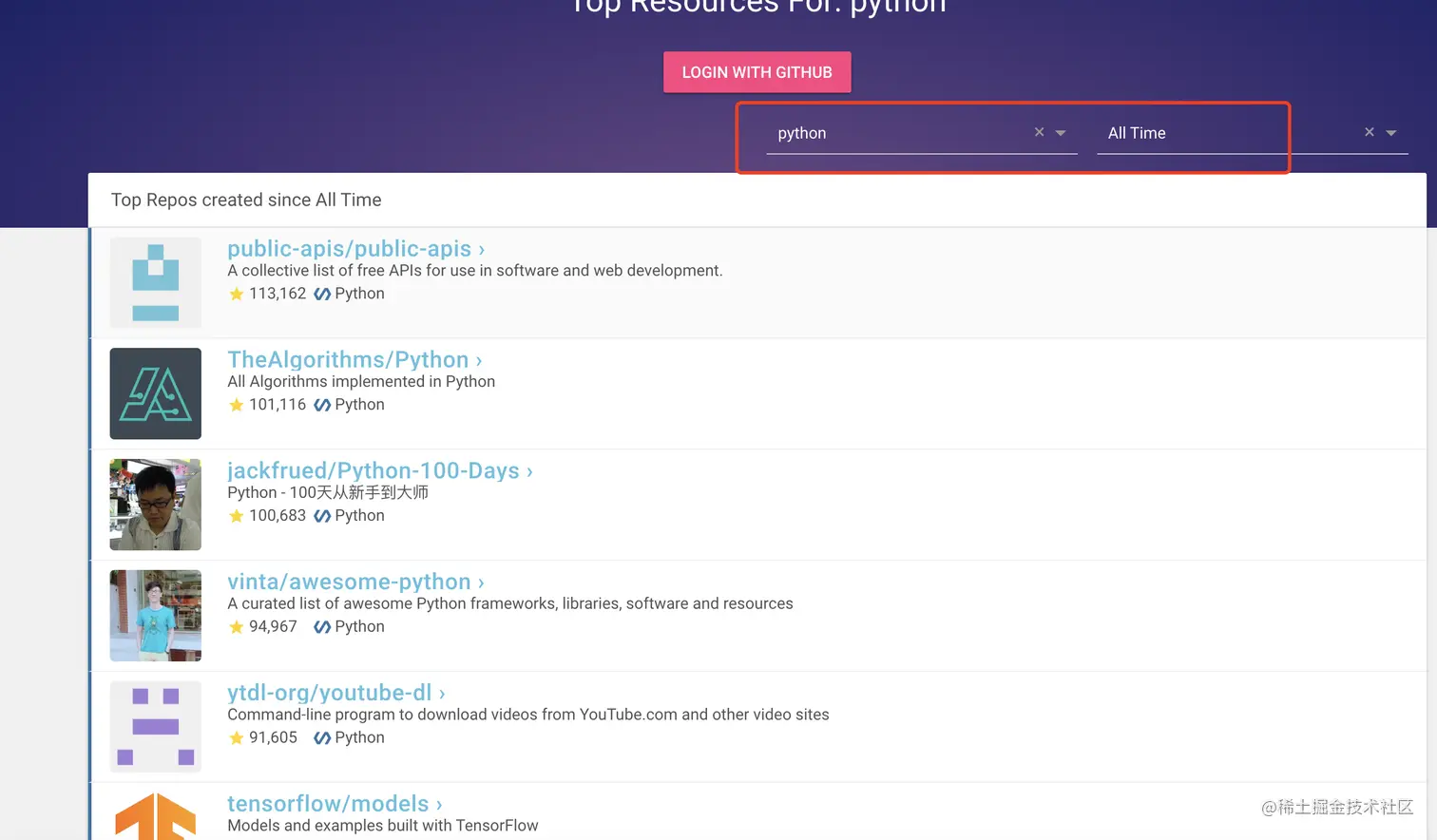Click the chevron after public-apis/public-apis
Screen dimensions: 1437x840
pyautogui.click(x=482, y=250)
